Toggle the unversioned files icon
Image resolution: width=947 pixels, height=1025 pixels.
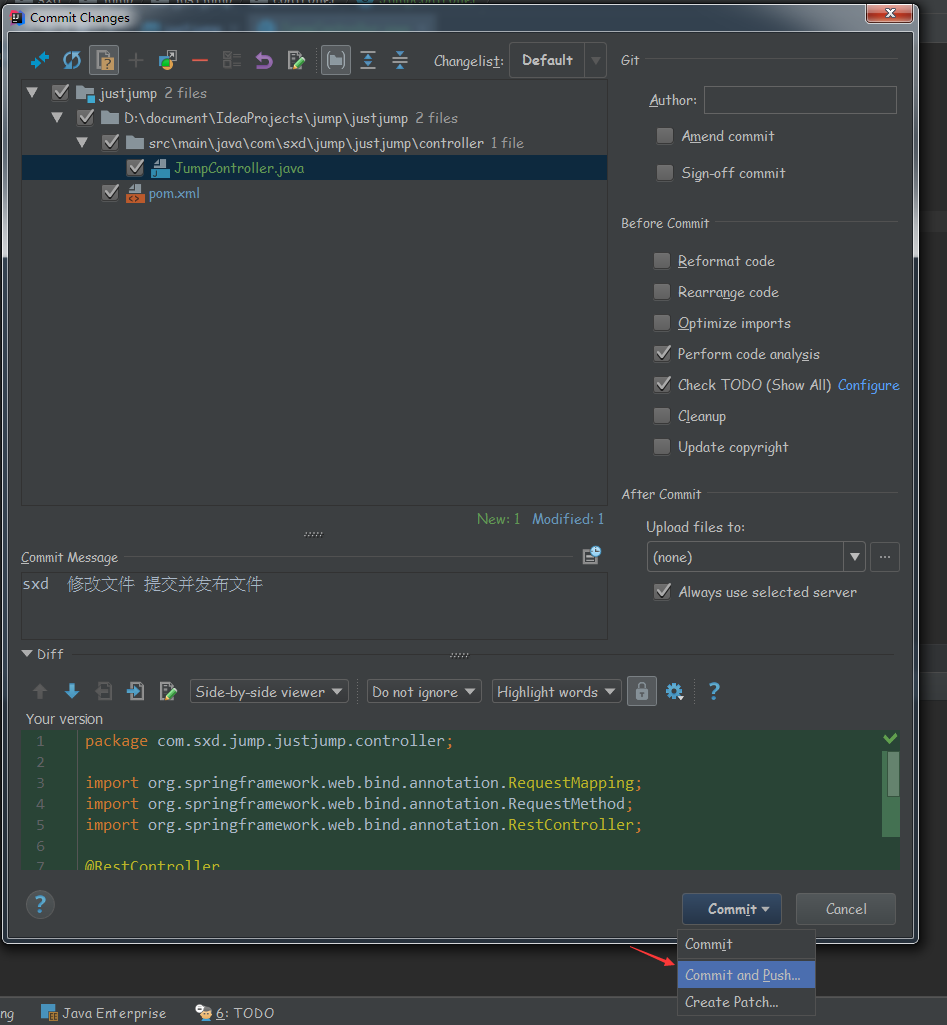(104, 61)
